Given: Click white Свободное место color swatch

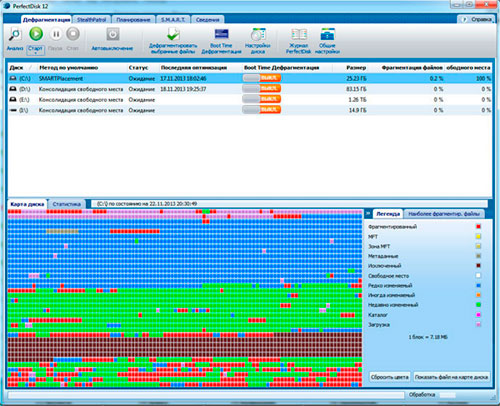Looking at the screenshot, I should pos(478,276).
